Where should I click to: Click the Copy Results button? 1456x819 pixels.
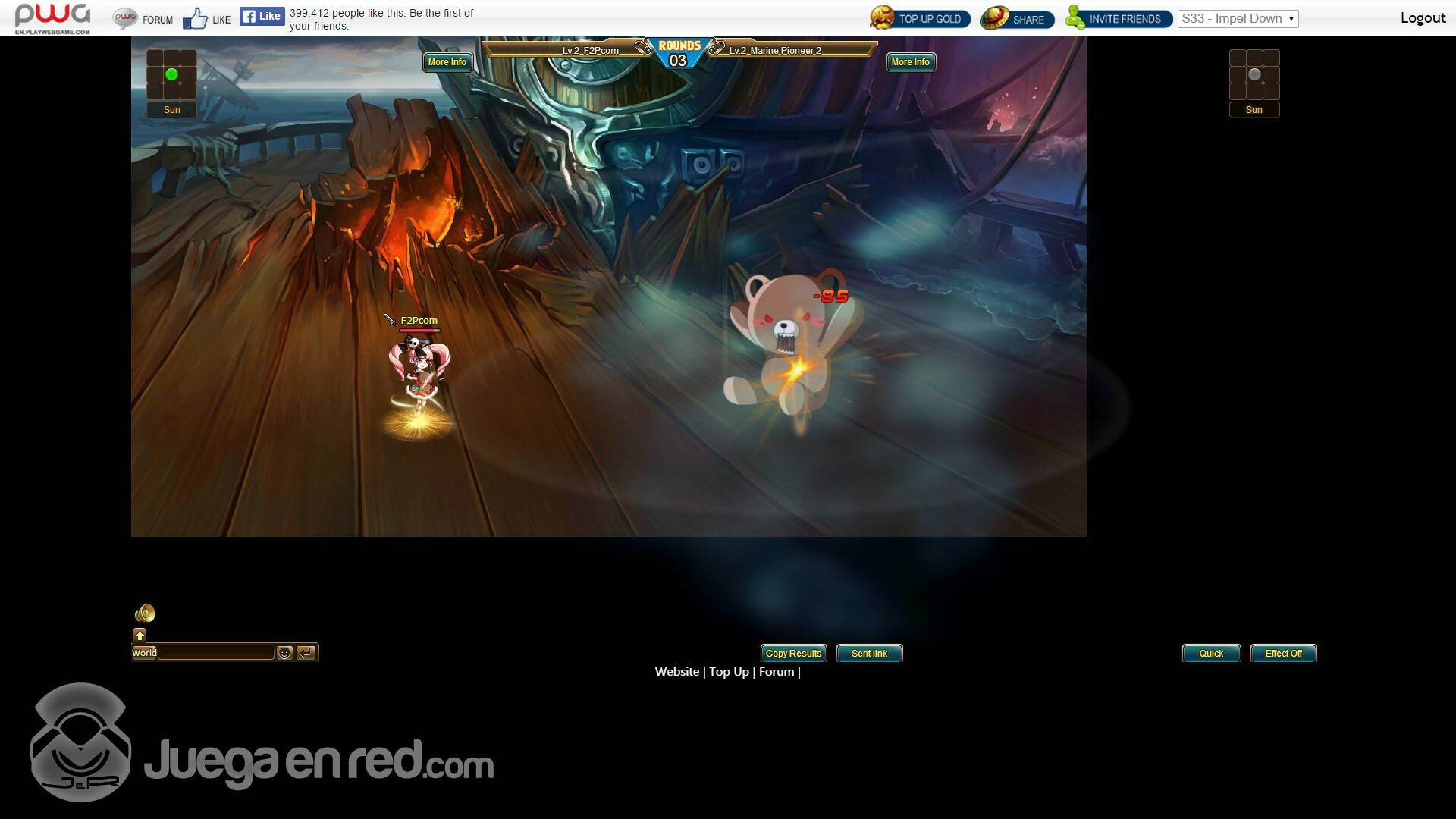(793, 654)
